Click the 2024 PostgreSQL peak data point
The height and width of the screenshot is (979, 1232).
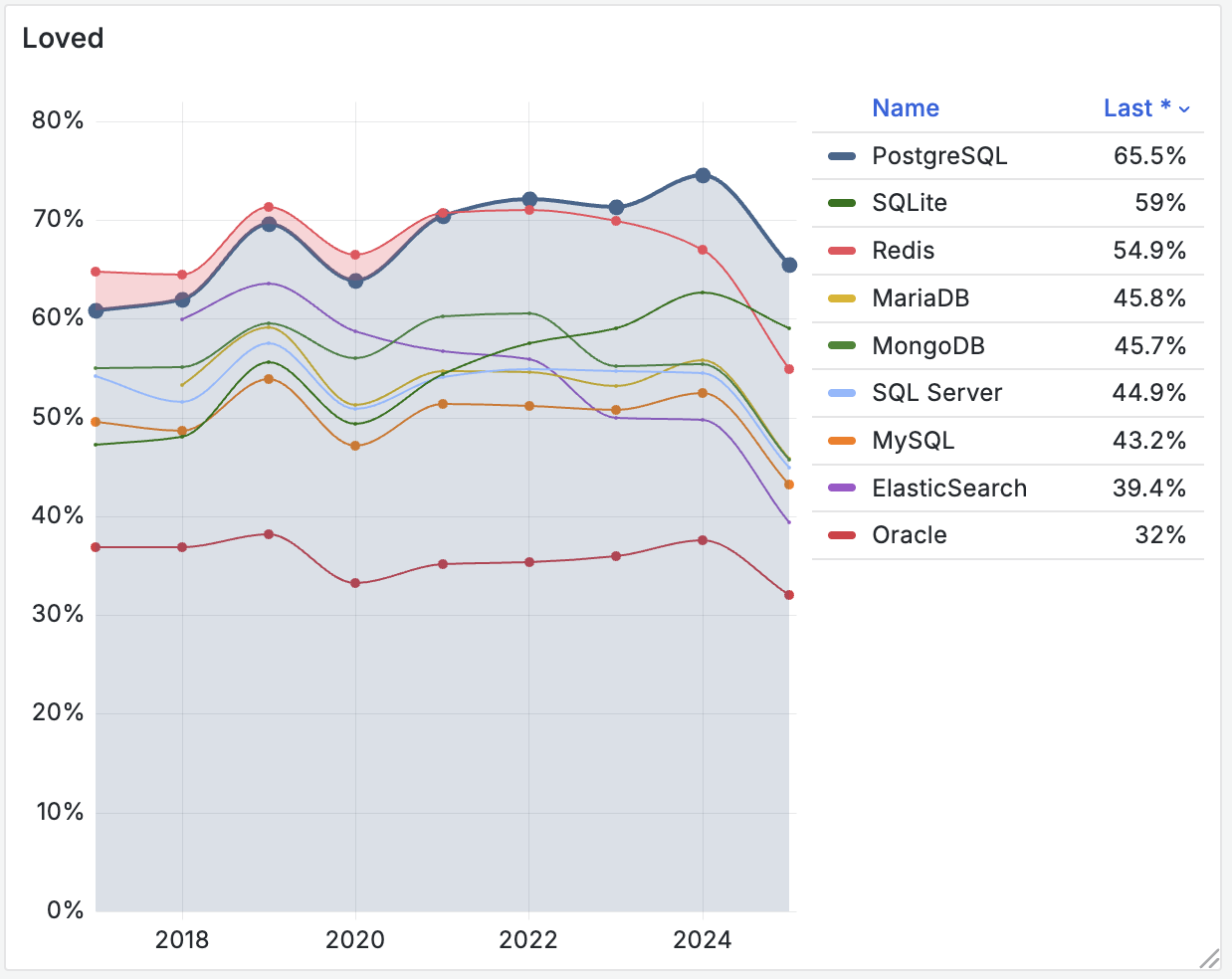[x=703, y=173]
